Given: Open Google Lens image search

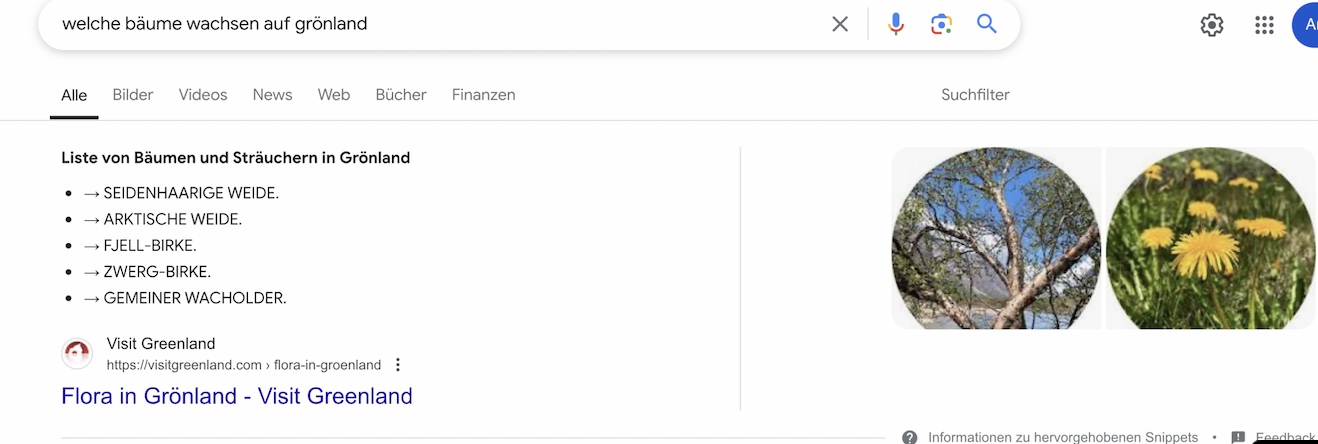Looking at the screenshot, I should click(941, 24).
